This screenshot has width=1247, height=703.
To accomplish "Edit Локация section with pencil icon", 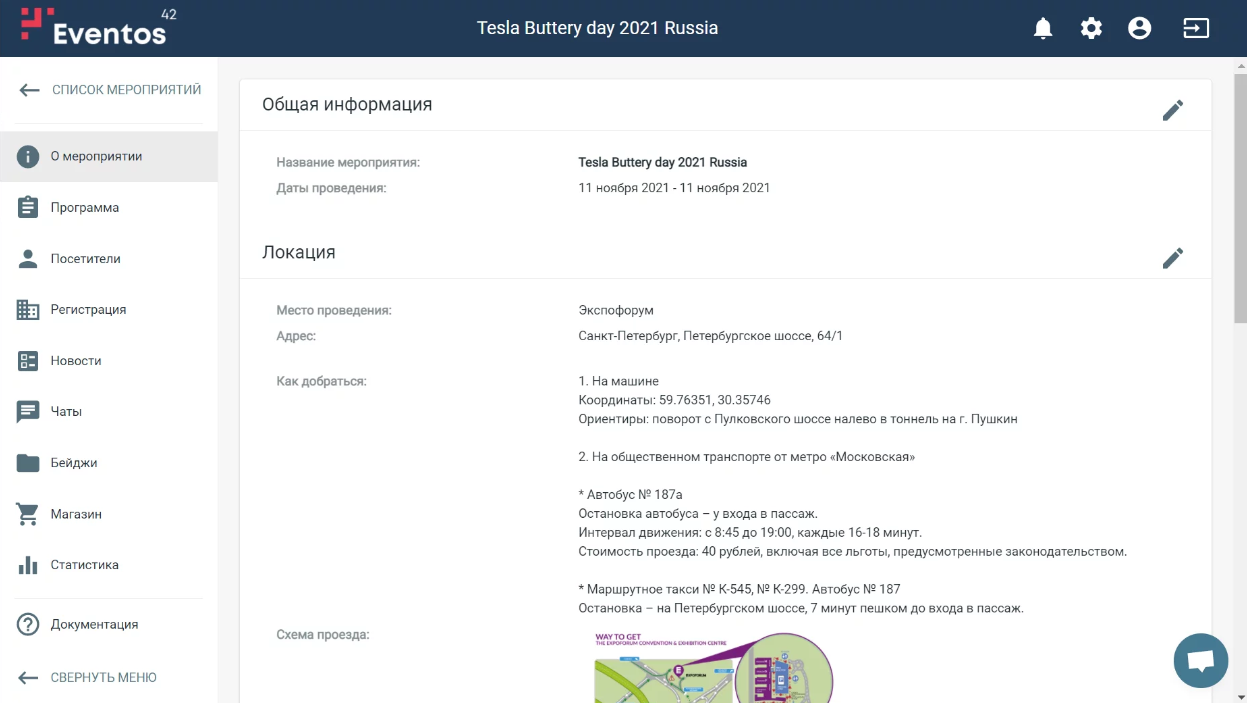I will click(1173, 258).
